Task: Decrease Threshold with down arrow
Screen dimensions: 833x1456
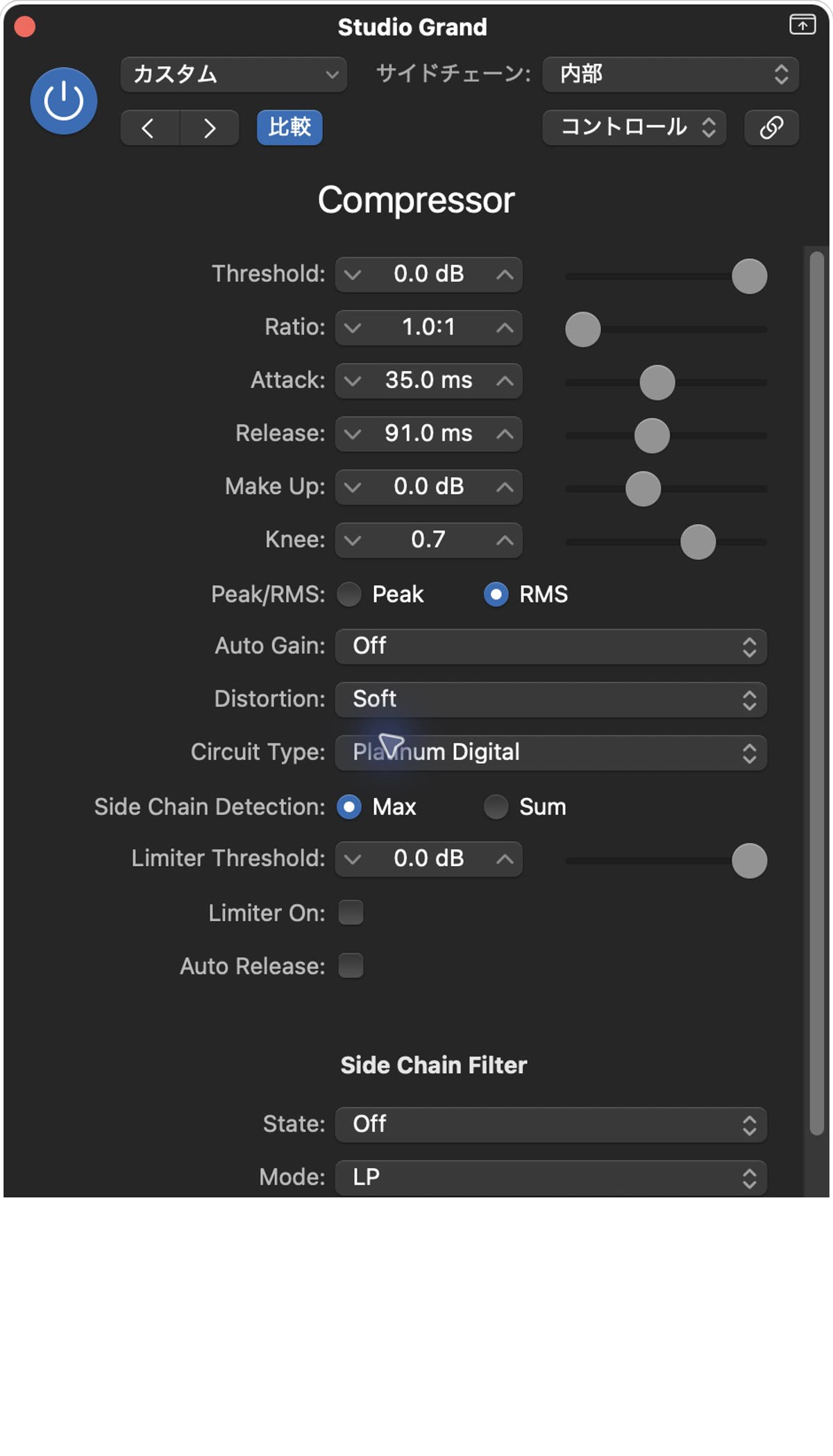Action: tap(353, 275)
